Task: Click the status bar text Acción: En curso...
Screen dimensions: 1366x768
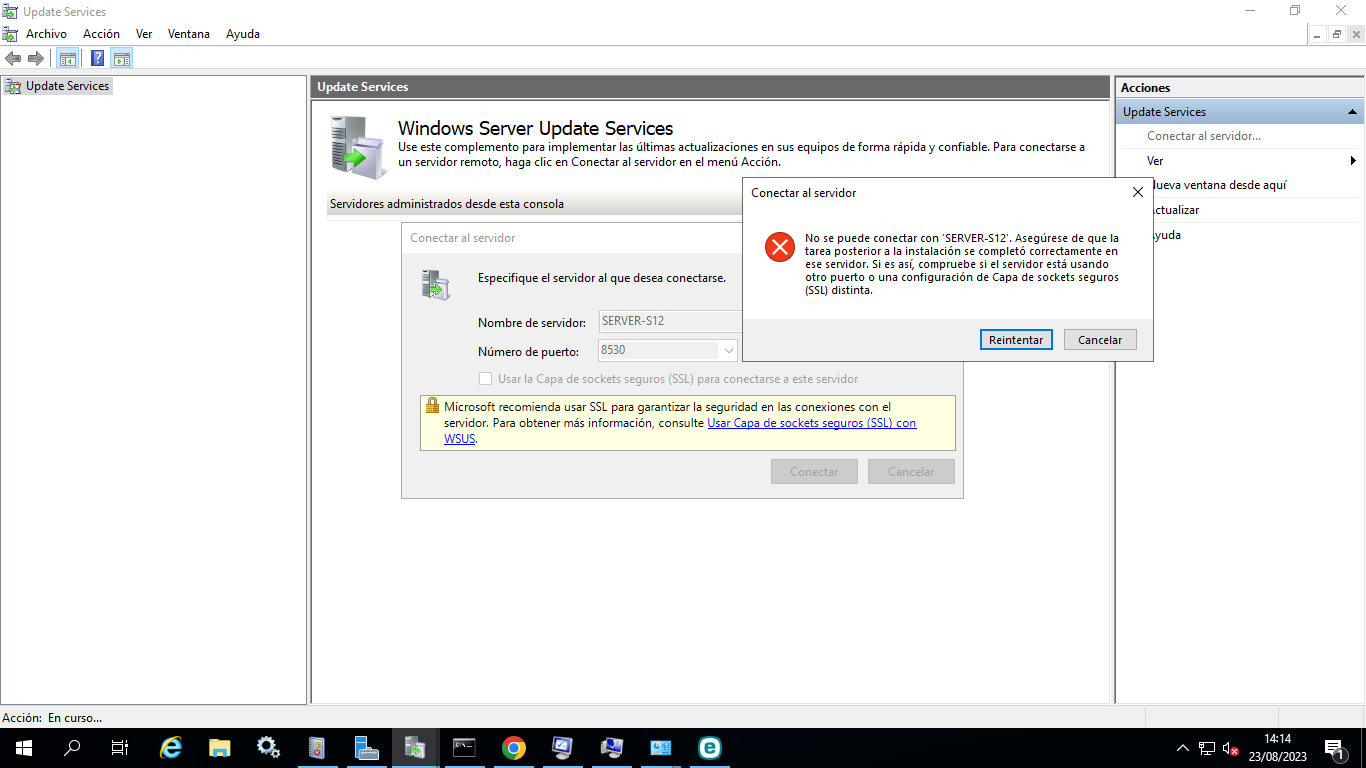Action: point(52,717)
